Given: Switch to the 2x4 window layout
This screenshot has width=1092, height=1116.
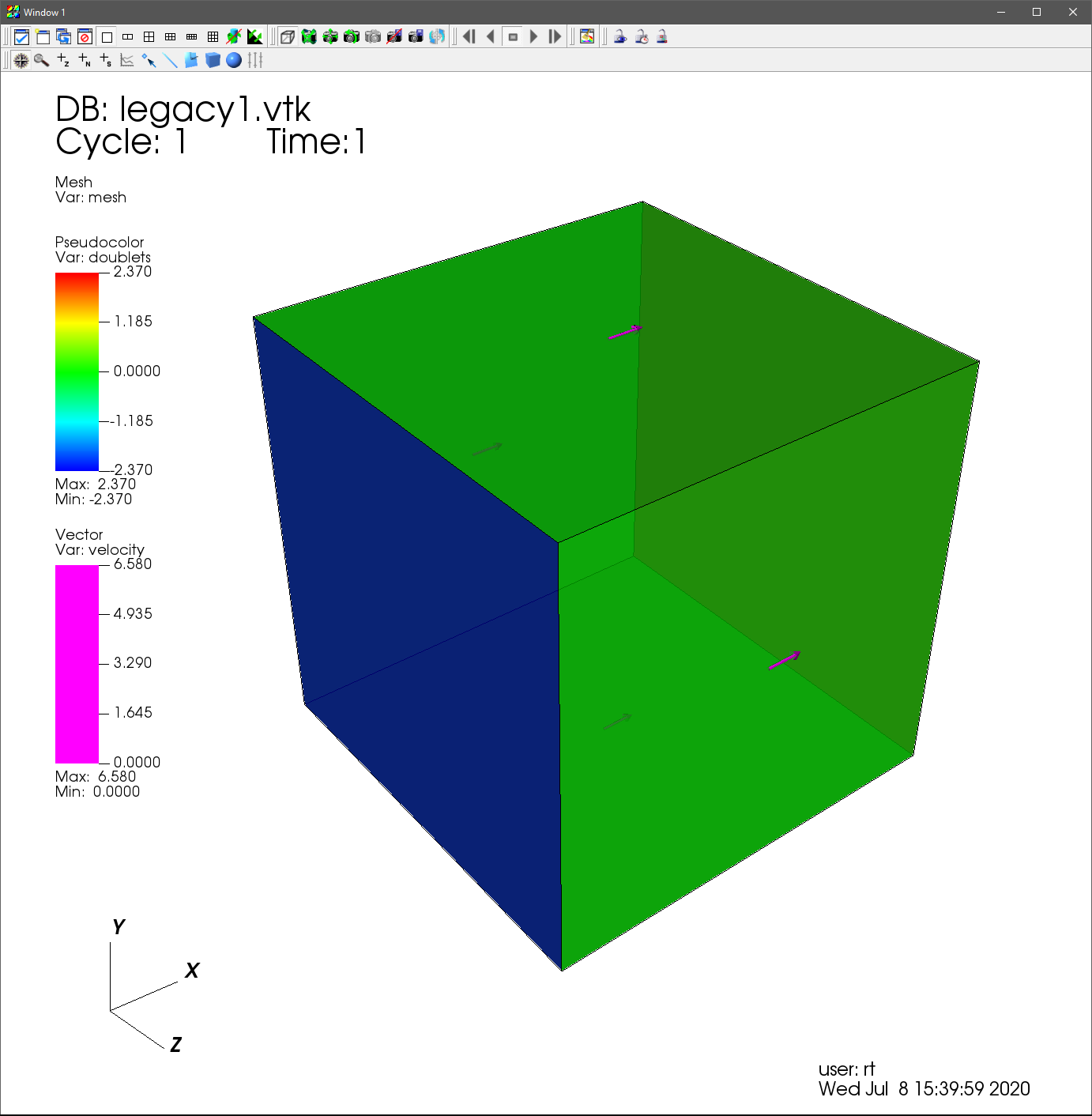Looking at the screenshot, I should coord(192,36).
